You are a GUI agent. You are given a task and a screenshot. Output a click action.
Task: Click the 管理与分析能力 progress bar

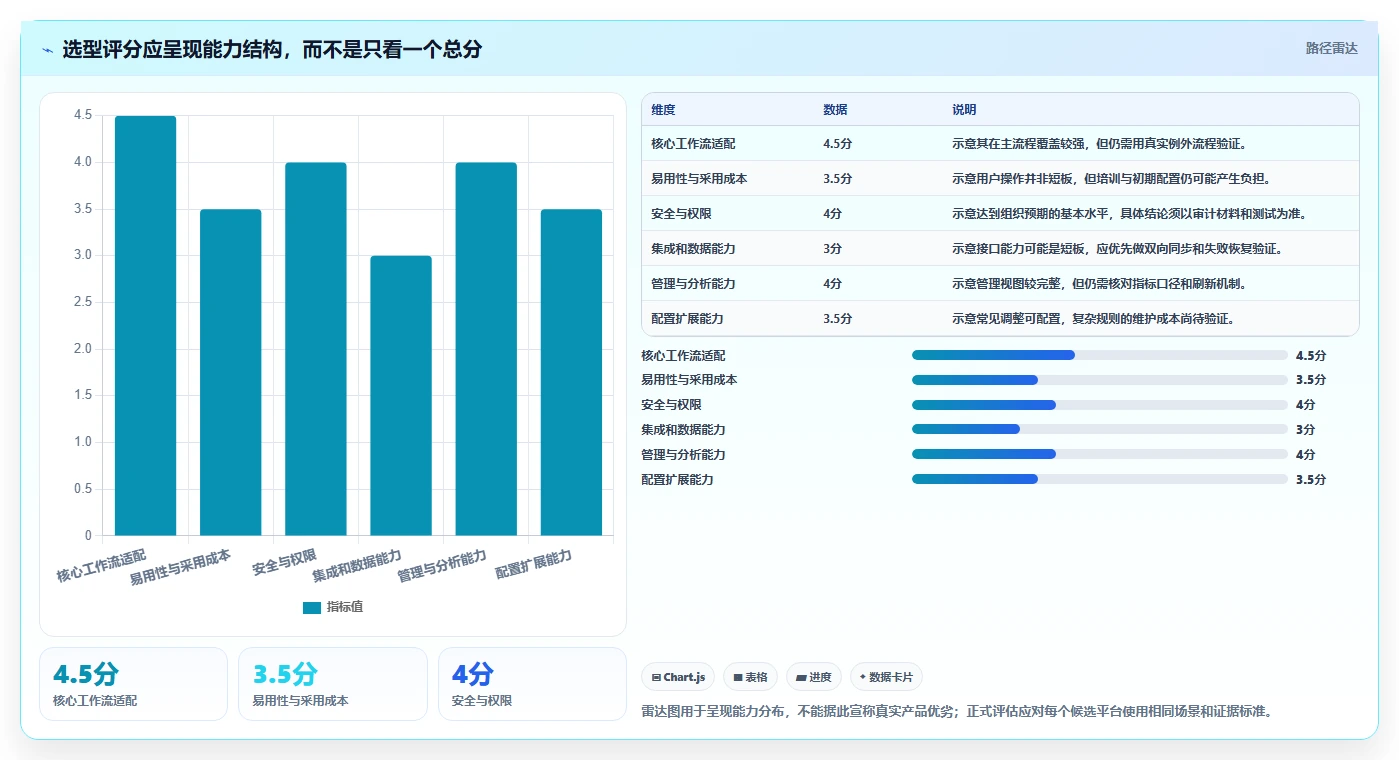(x=1100, y=454)
